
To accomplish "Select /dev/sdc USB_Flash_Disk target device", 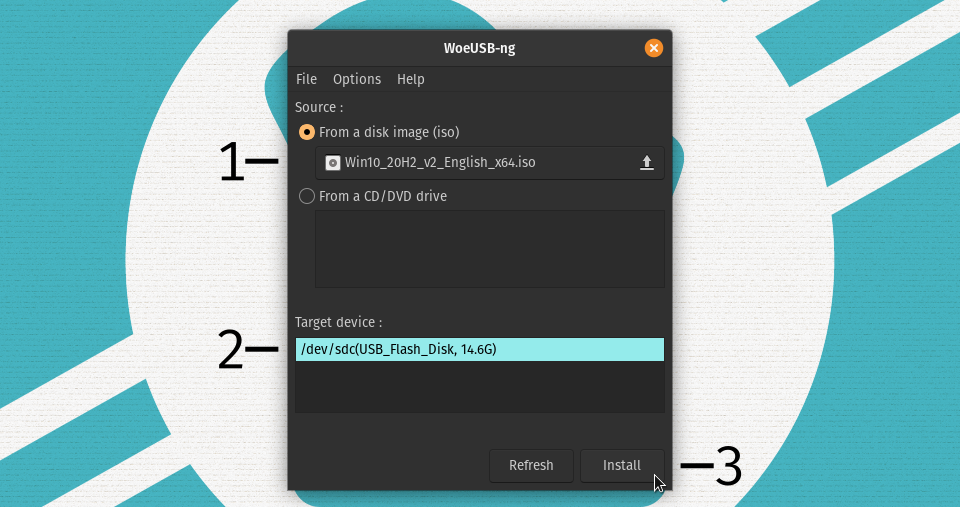I will tap(479, 349).
